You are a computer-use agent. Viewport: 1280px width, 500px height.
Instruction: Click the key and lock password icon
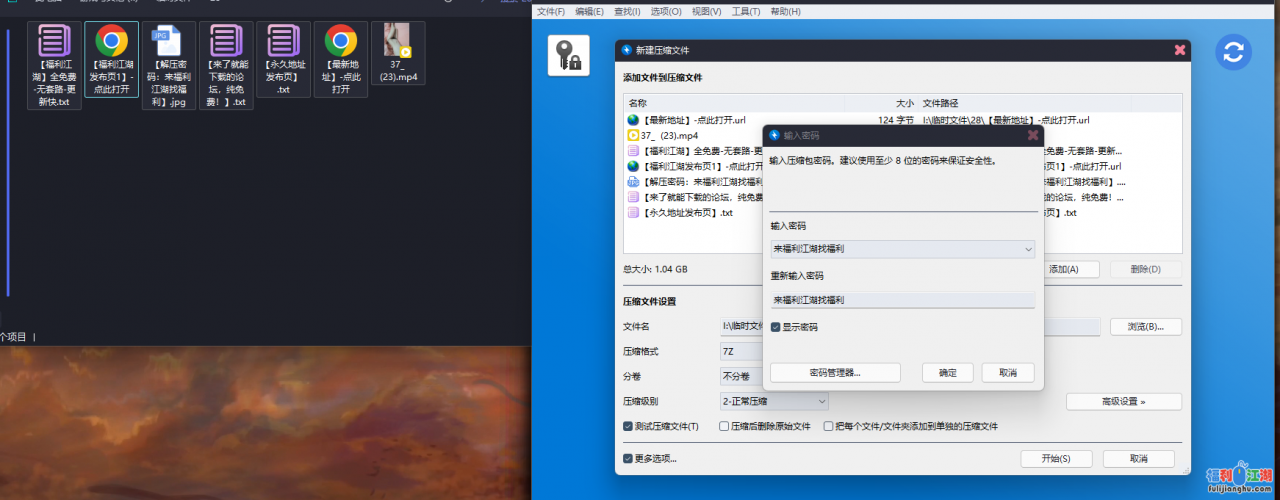point(568,55)
